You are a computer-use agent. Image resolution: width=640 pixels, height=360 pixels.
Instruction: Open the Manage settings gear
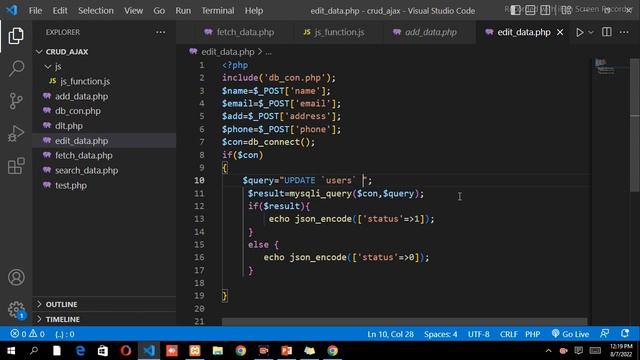point(16,309)
